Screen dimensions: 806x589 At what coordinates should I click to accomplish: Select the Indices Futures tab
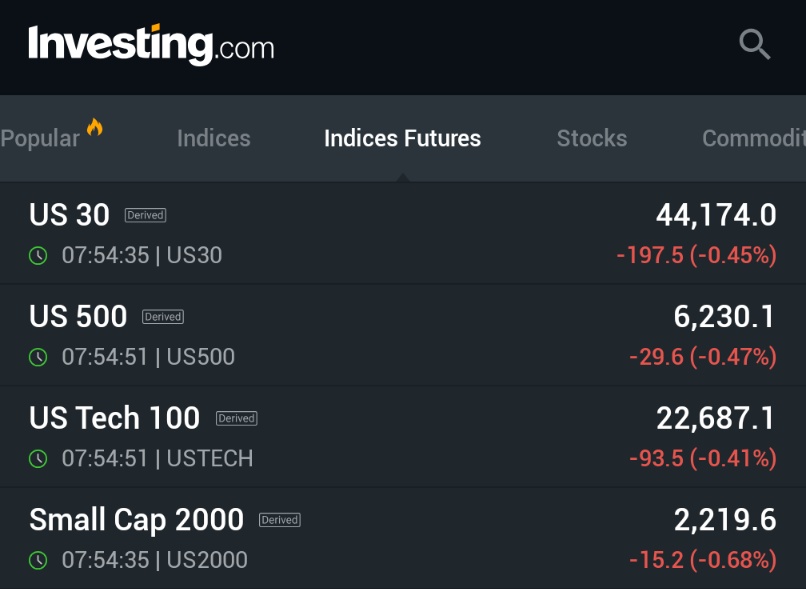[402, 138]
